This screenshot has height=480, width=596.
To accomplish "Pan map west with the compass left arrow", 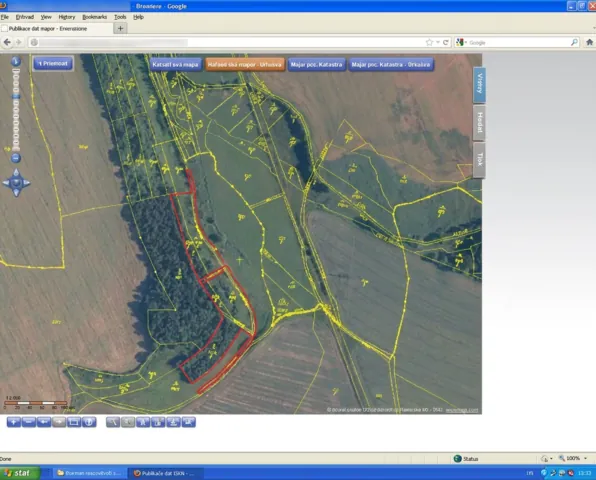I will click(6, 183).
